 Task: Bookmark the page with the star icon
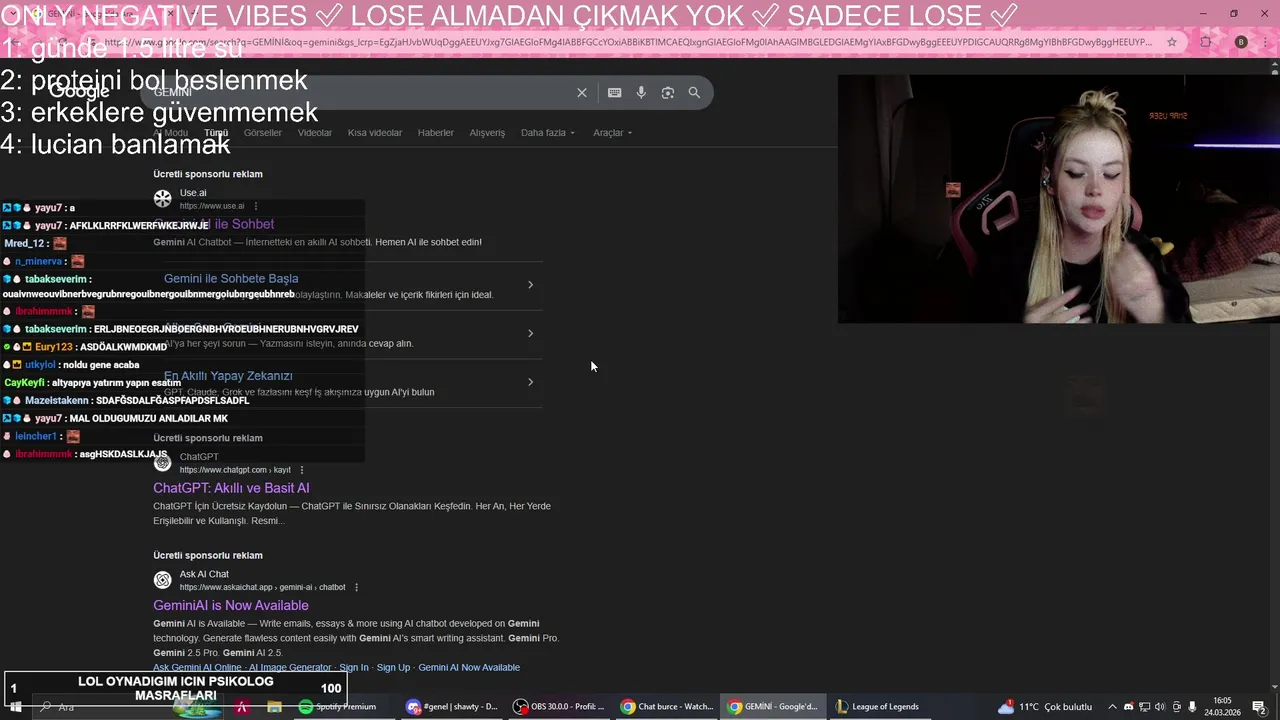pos(1172,42)
